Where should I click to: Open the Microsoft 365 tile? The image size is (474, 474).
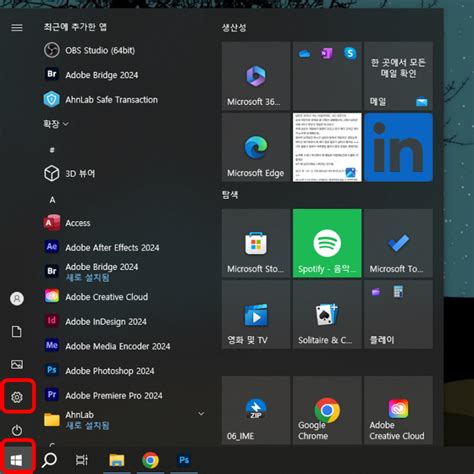point(256,76)
